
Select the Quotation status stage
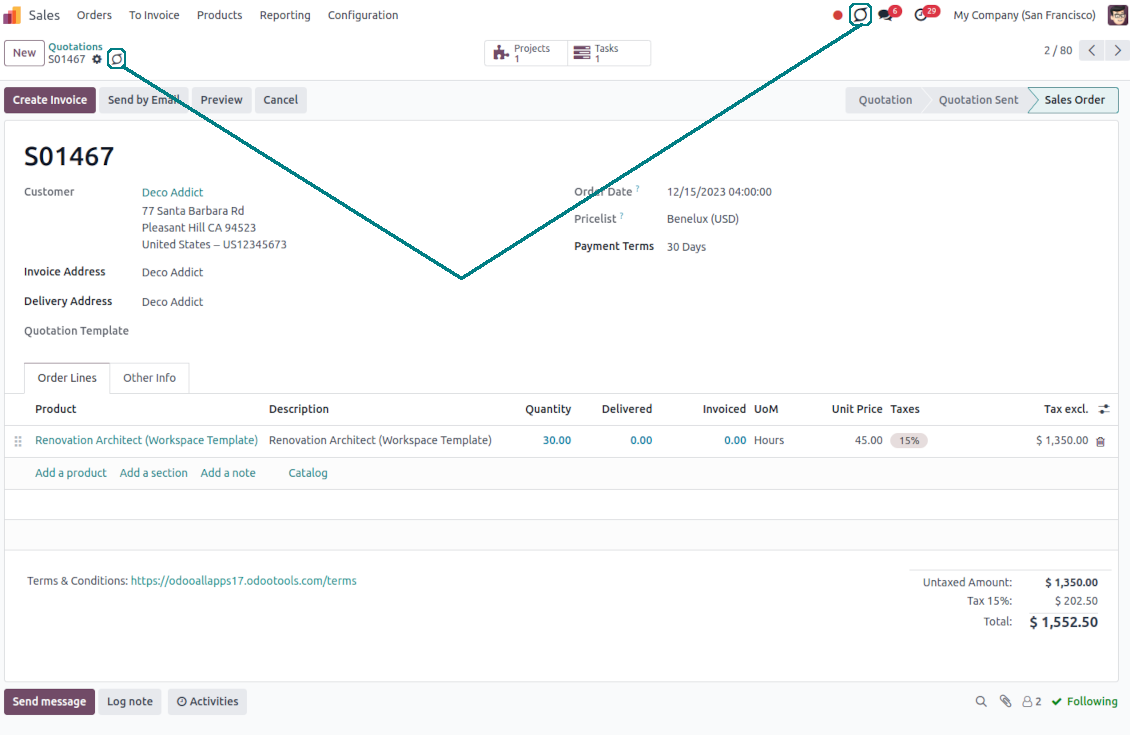point(885,99)
